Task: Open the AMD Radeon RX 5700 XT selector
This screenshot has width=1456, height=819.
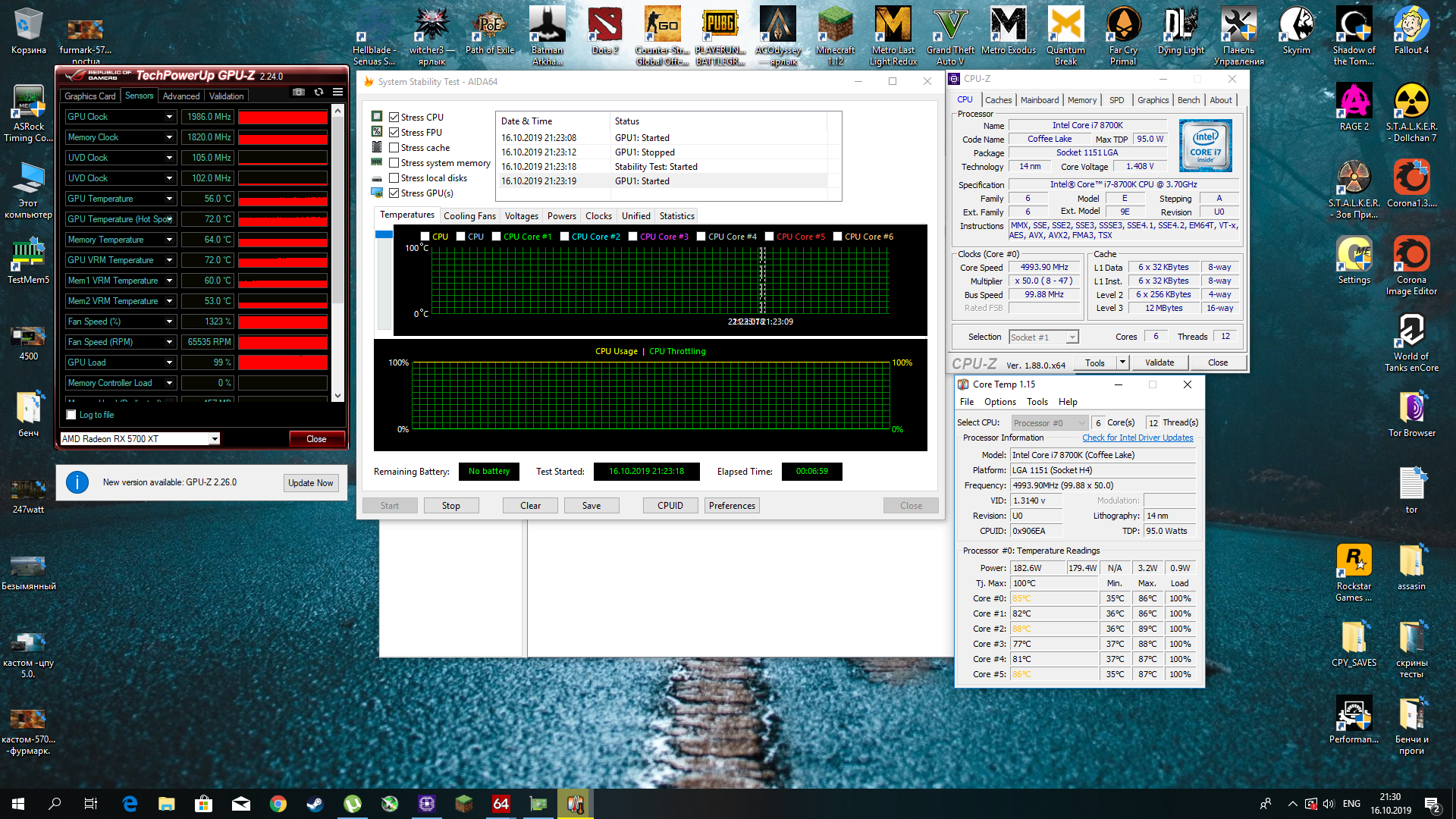Action: point(140,439)
